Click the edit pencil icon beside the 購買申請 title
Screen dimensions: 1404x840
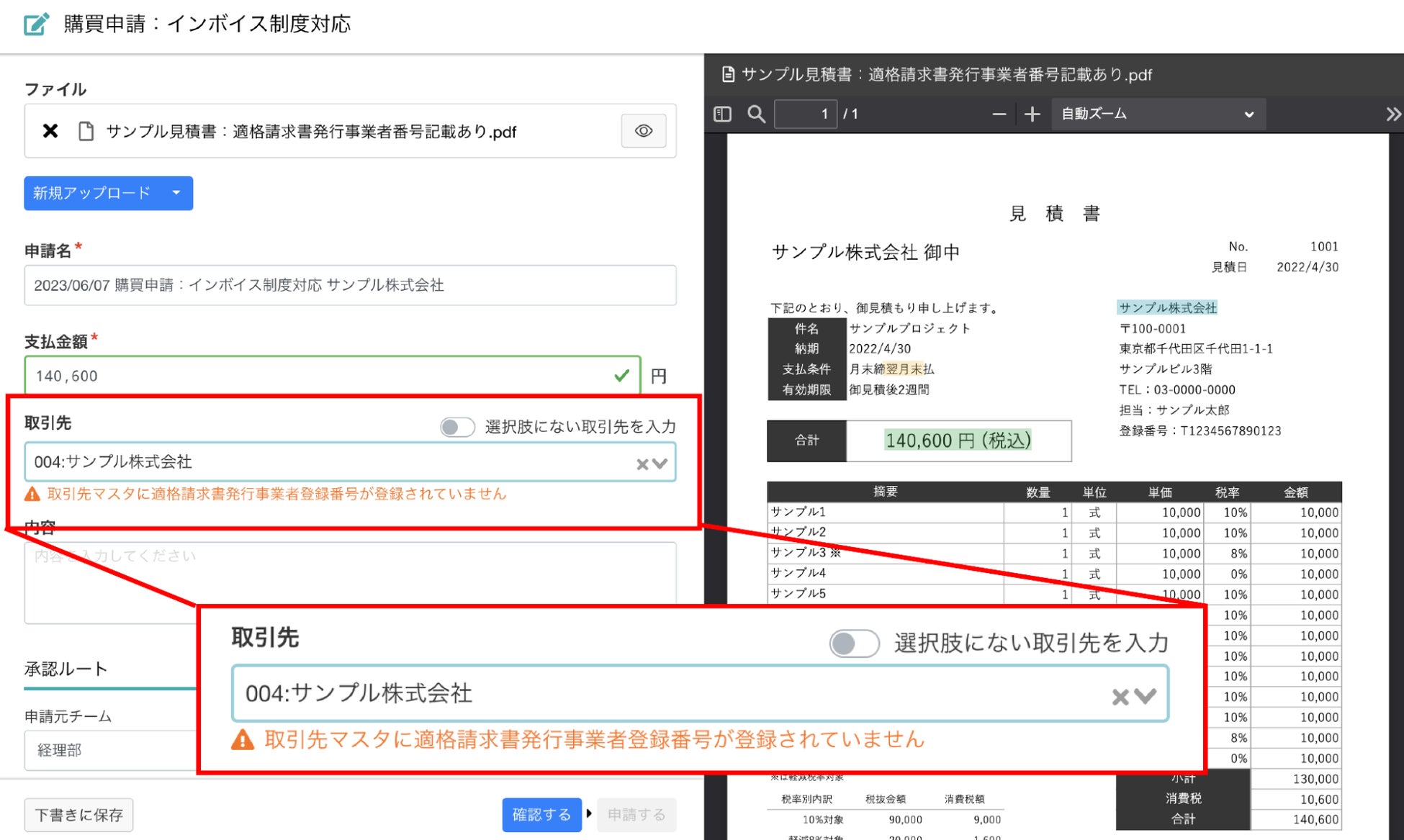coord(36,24)
